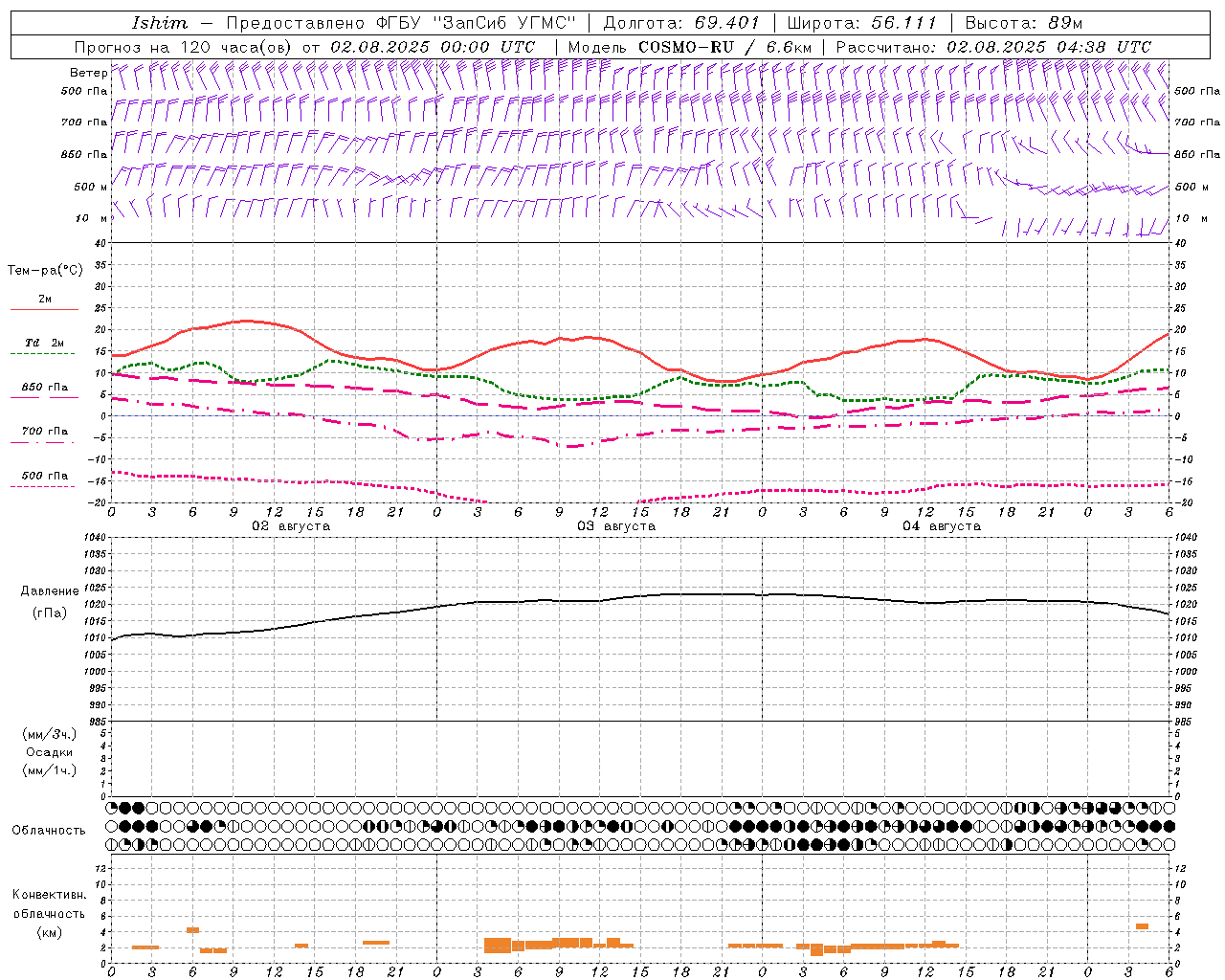
Task: Click the "Осадки" precipitation label
Action: coord(50,752)
